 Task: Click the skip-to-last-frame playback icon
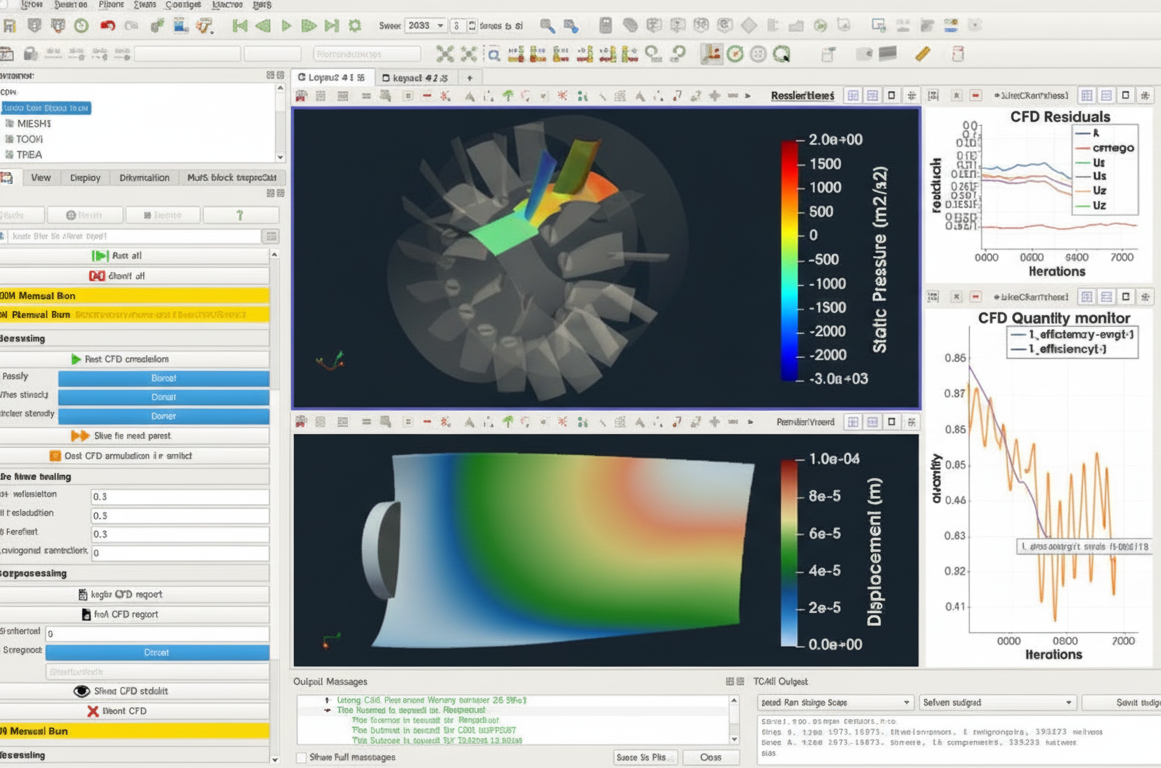click(331, 25)
